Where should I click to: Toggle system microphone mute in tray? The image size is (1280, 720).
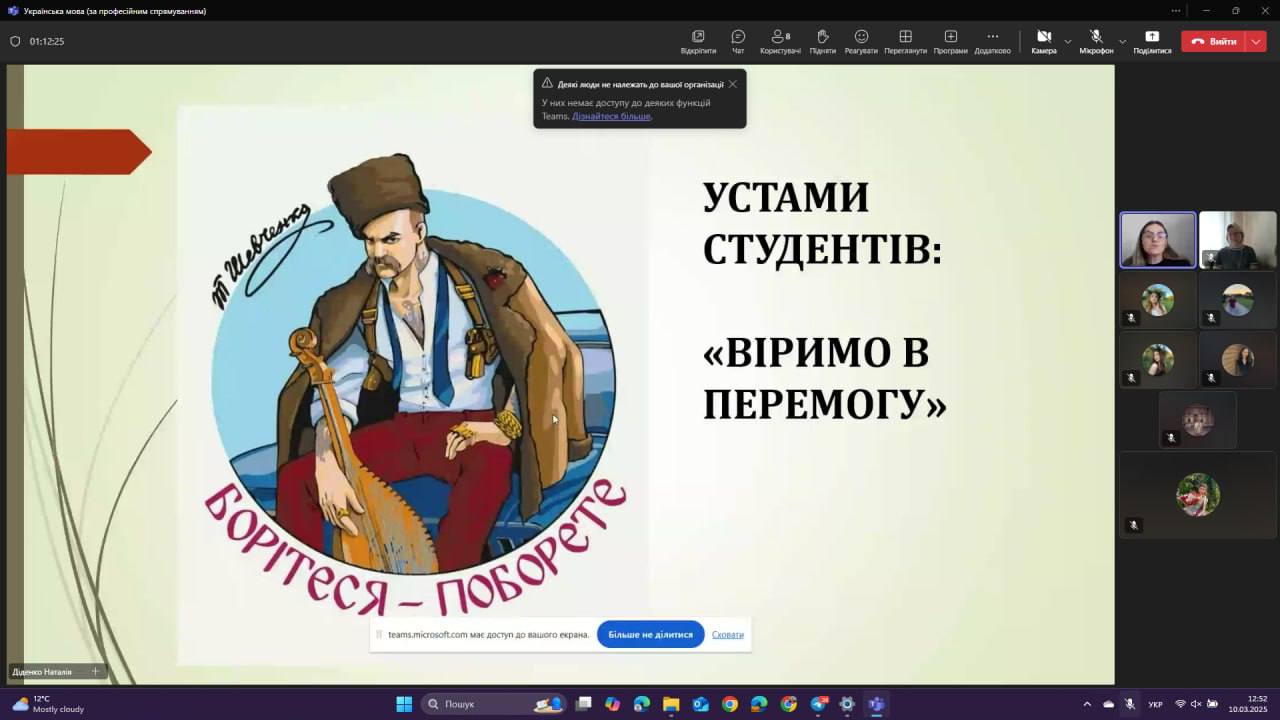[x=1130, y=704]
